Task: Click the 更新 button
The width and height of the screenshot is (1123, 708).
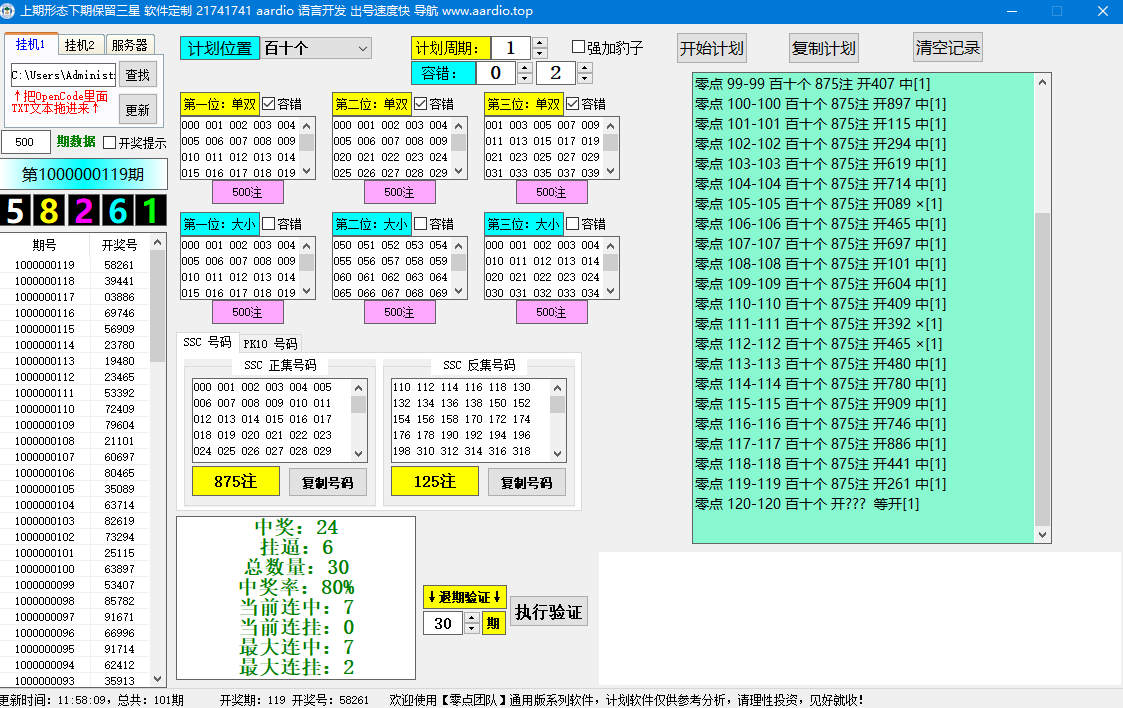Action: 138,110
